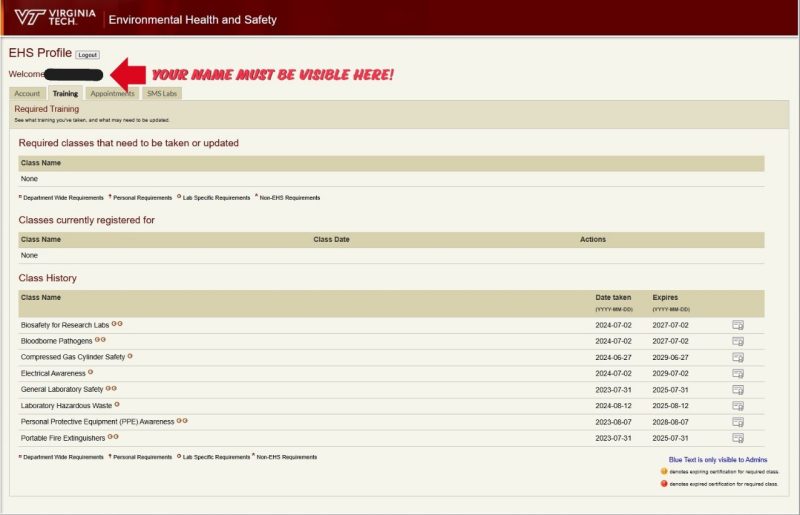Open certificate icon for Portable Fire Extinguishers
Viewport: 800px width, 515px height.
click(738, 438)
